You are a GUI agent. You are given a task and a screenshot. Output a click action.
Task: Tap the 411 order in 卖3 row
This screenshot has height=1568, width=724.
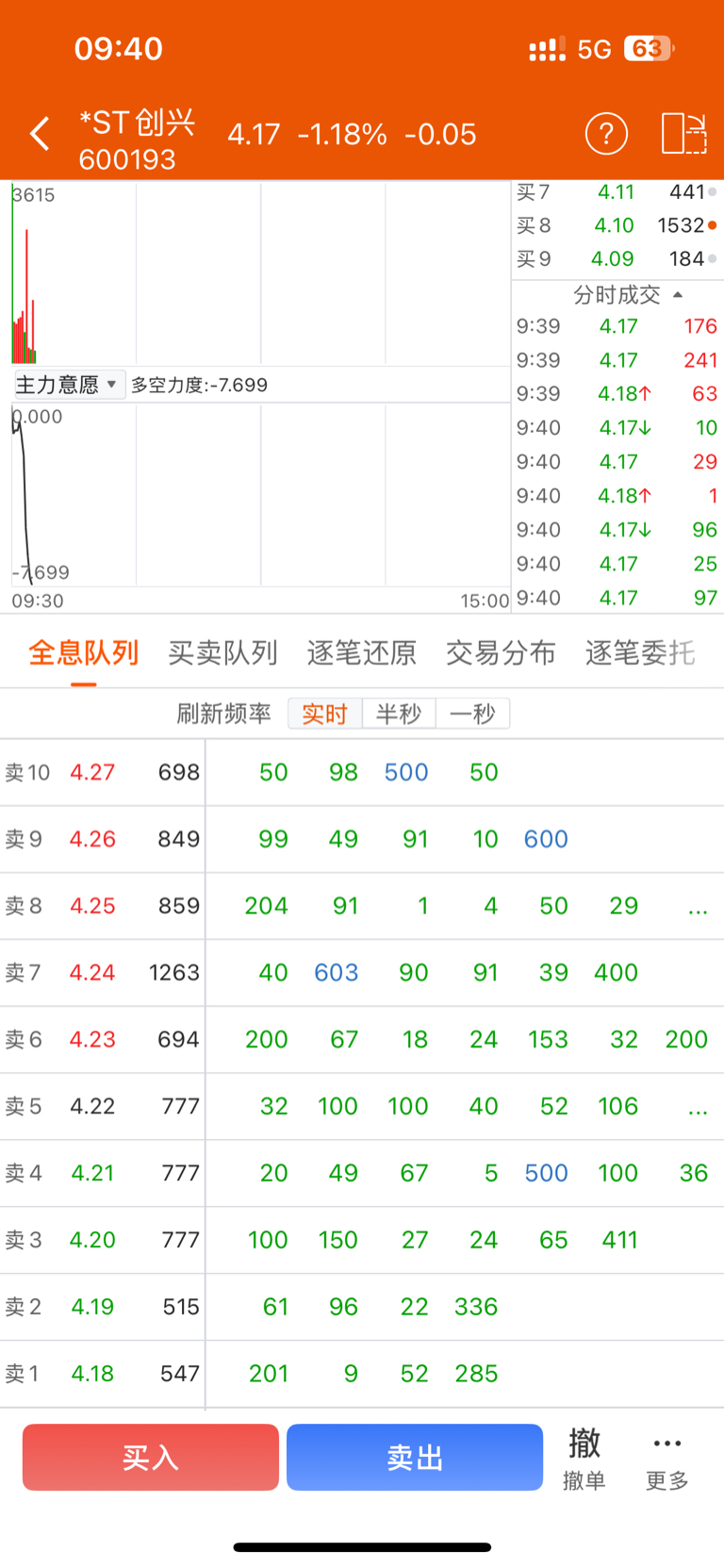point(620,1241)
